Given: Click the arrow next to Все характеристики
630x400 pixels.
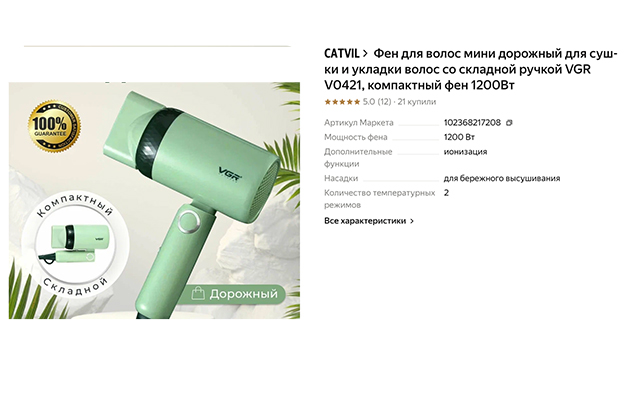Looking at the screenshot, I should coord(411,221).
